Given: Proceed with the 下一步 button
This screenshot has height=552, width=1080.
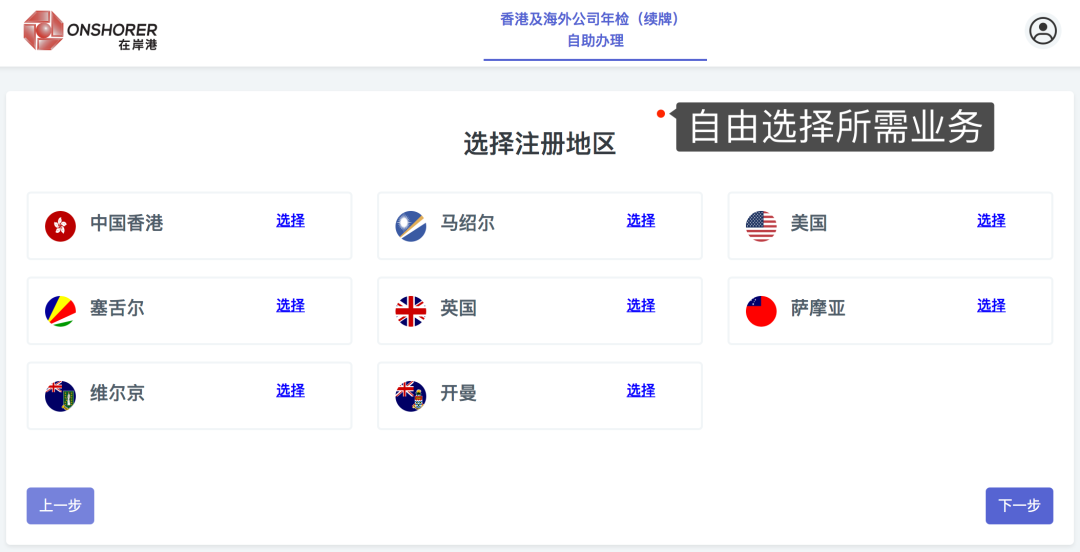Looking at the screenshot, I should pos(1019,506).
